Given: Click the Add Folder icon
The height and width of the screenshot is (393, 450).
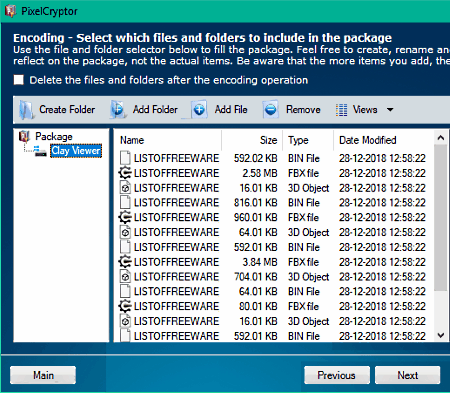Looking at the screenshot, I should click(x=117, y=109).
